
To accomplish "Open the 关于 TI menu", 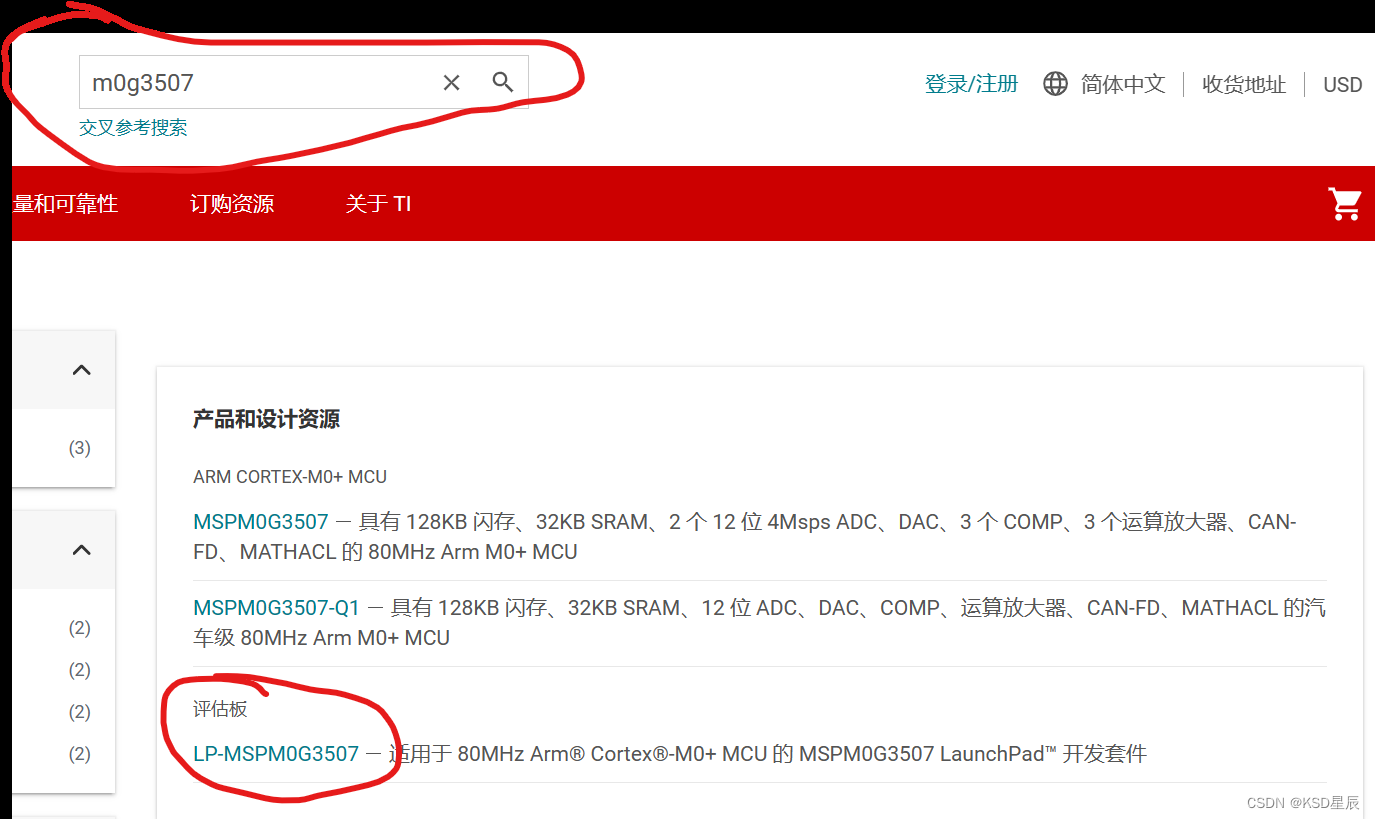I will click(x=378, y=203).
